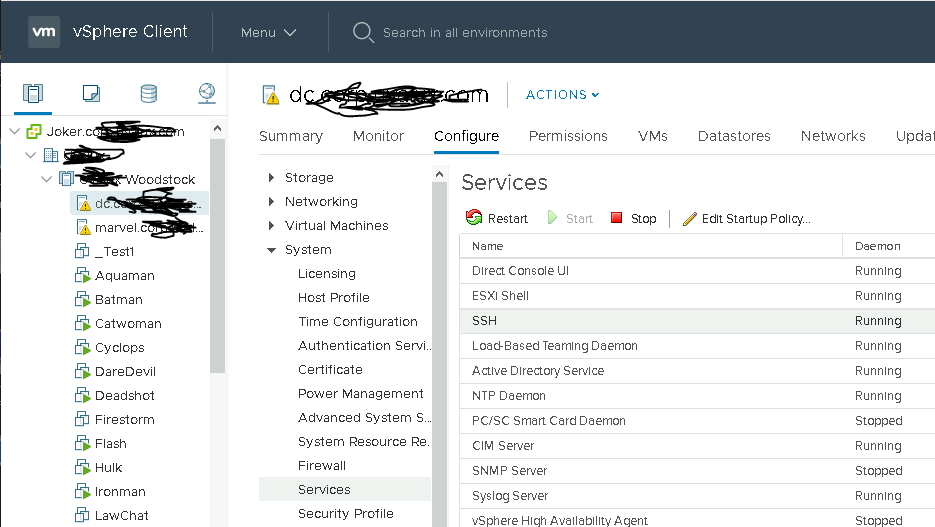Select the ESXi Shell service row
Image resolution: width=935 pixels, height=527 pixels.
697,296
